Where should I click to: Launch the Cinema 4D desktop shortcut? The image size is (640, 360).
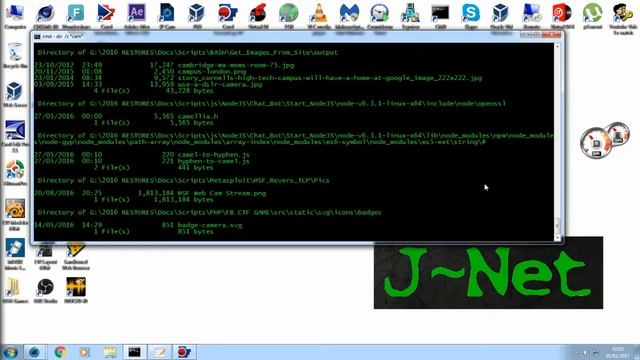pyautogui.click(x=45, y=16)
